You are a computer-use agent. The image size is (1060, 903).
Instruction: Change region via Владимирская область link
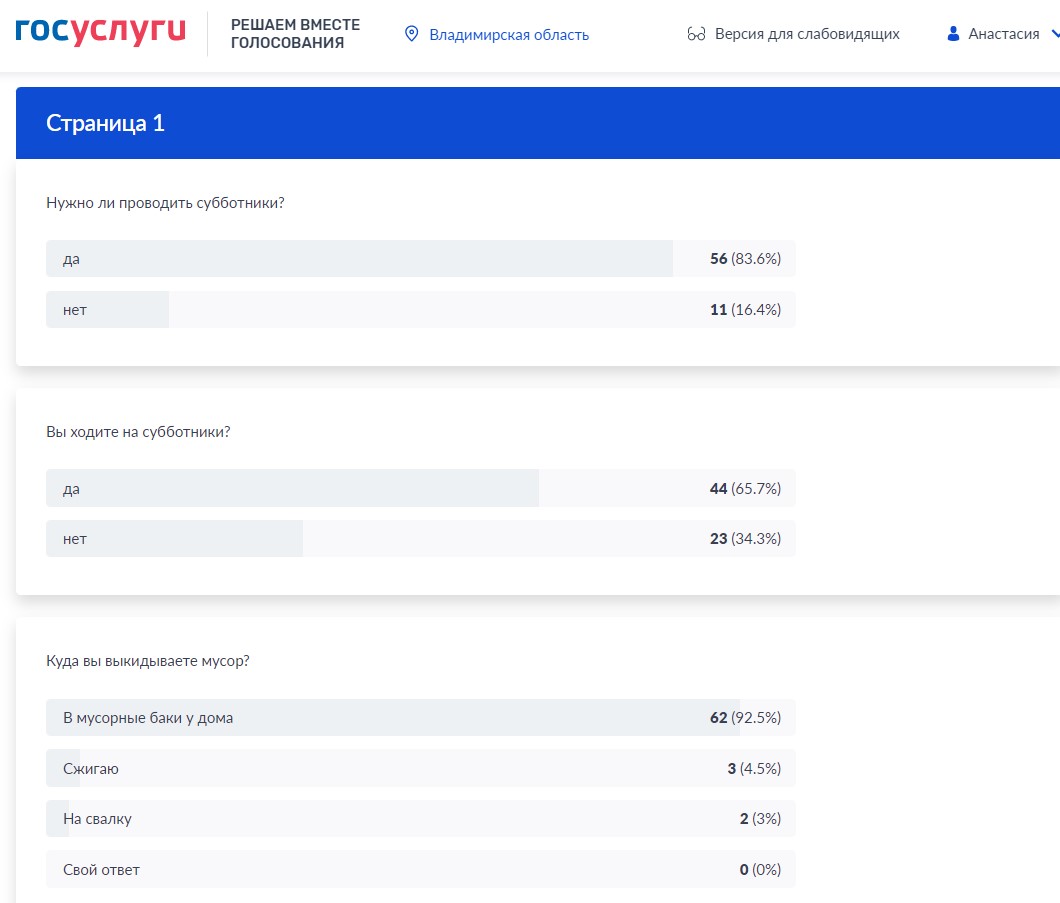509,35
